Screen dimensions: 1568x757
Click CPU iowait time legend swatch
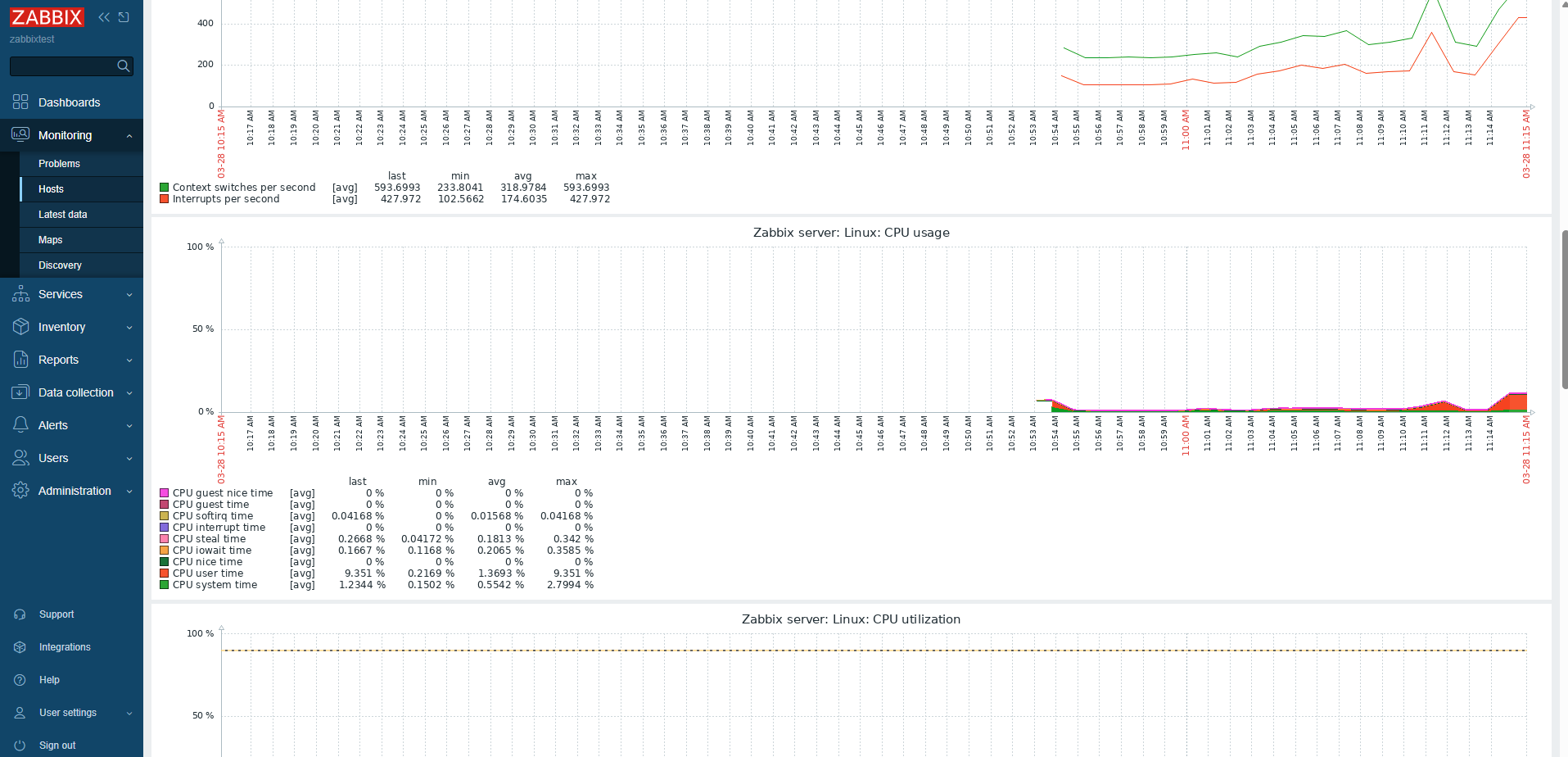click(x=164, y=551)
